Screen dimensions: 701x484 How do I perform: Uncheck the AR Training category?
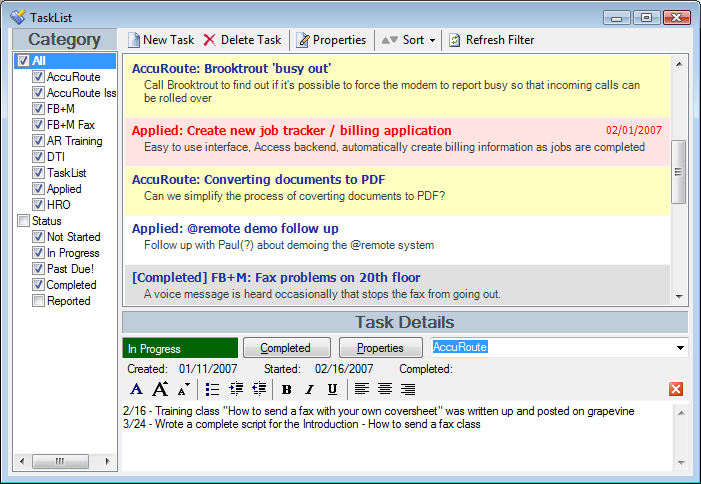pyautogui.click(x=38, y=141)
